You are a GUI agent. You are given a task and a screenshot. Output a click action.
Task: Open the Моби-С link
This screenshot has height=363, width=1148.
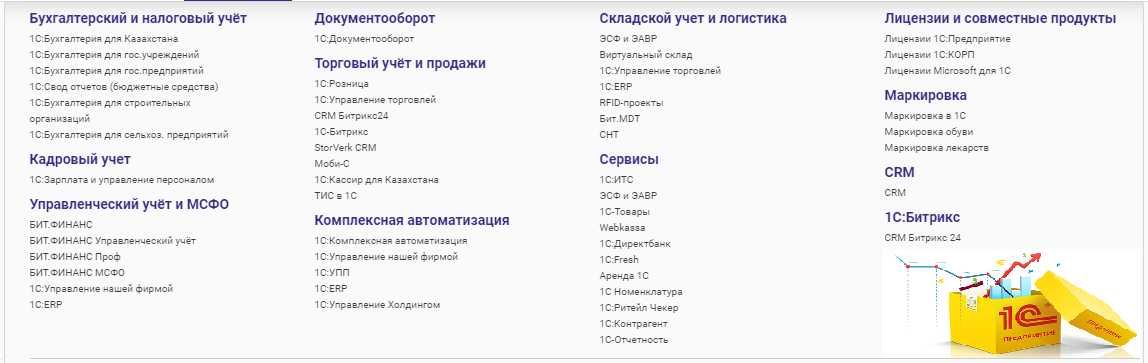pyautogui.click(x=332, y=164)
